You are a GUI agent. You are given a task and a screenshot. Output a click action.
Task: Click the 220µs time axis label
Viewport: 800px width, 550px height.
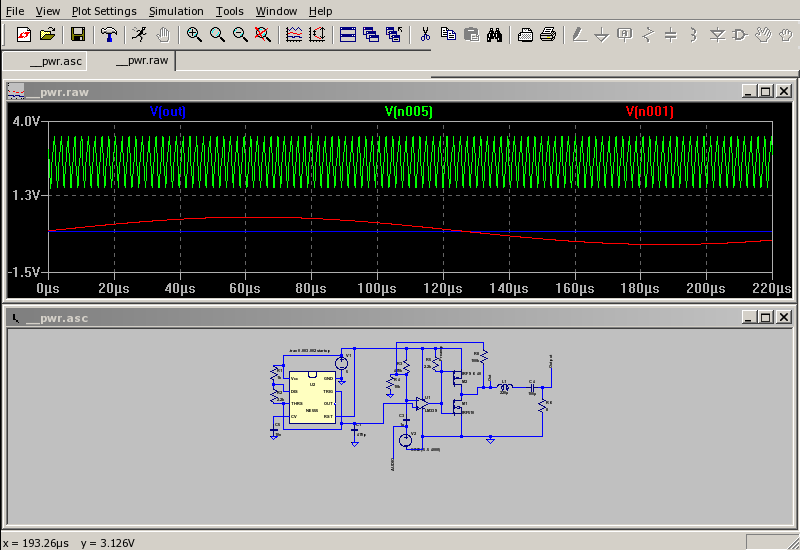pyautogui.click(x=771, y=288)
